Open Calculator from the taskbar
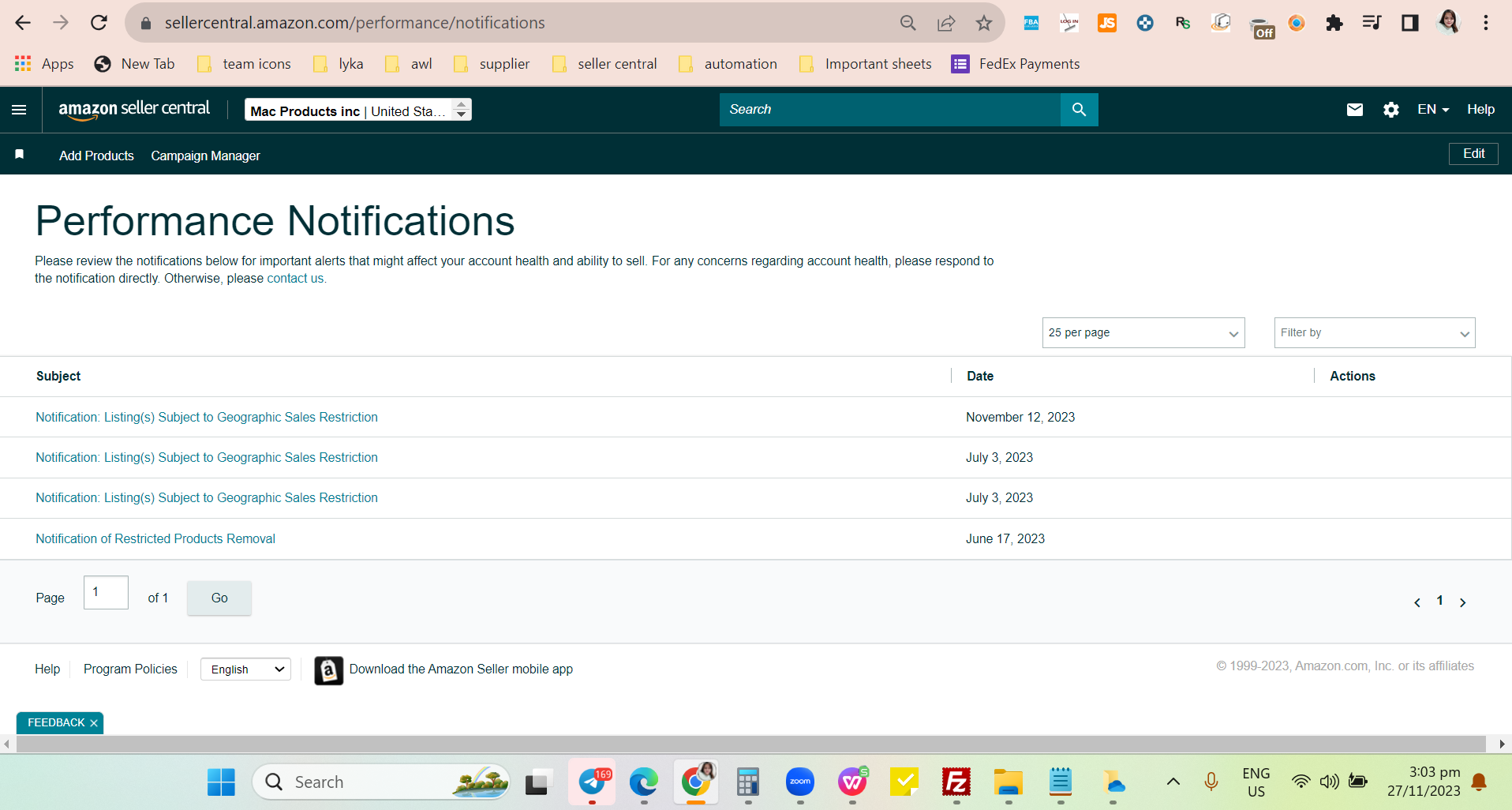Viewport: 1512px width, 810px height. click(x=747, y=782)
